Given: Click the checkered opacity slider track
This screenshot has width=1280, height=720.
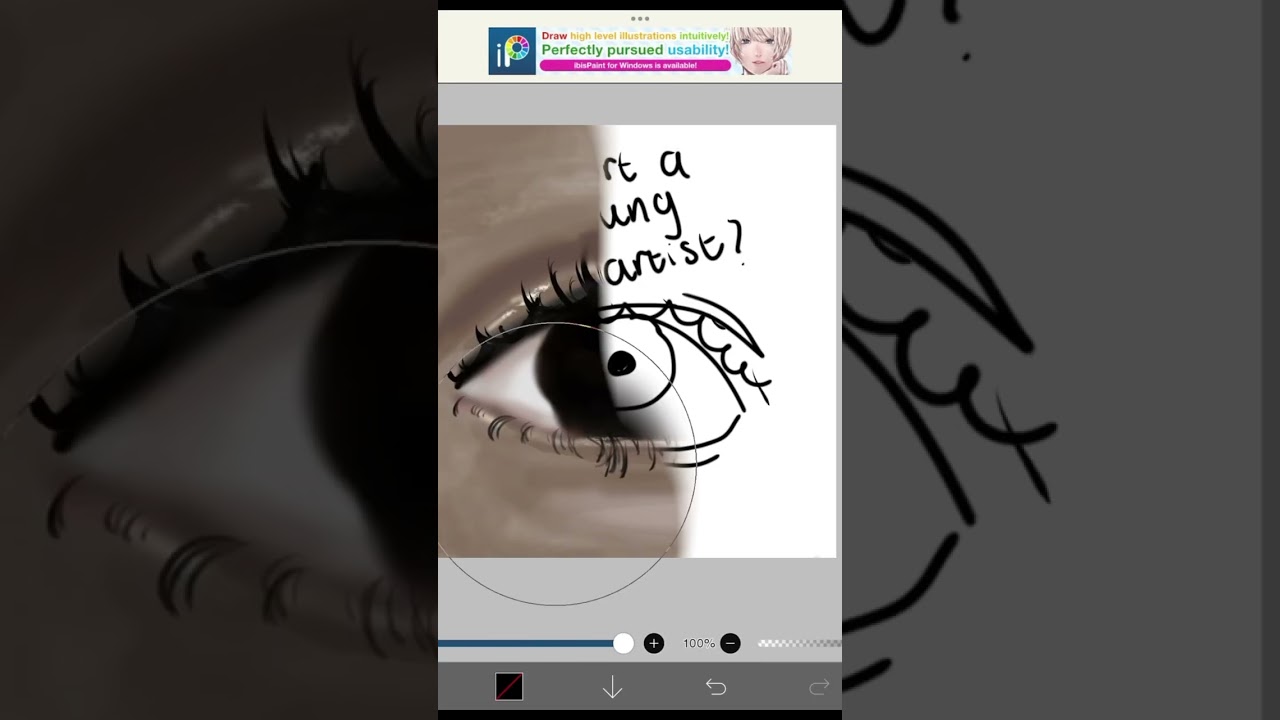Looking at the screenshot, I should click(x=799, y=644).
